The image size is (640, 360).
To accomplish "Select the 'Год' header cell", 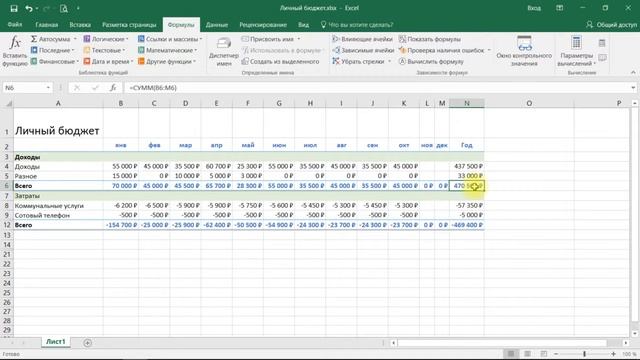I will click(x=467, y=145).
